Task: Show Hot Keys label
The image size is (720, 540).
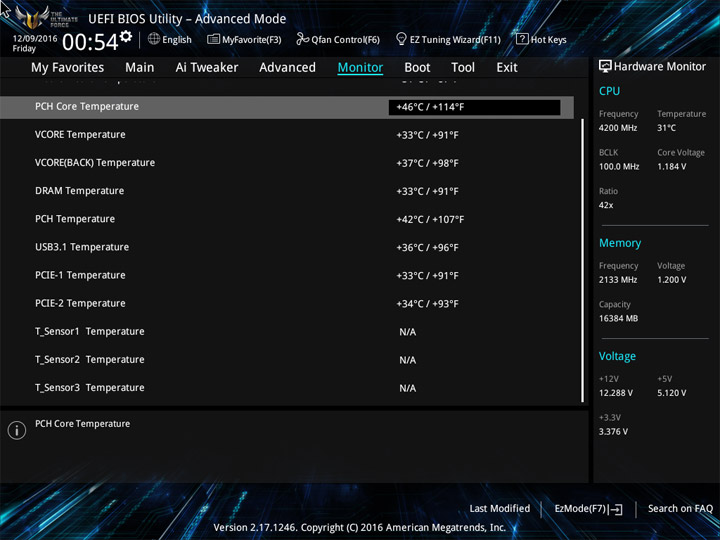Action: pyautogui.click(x=549, y=40)
